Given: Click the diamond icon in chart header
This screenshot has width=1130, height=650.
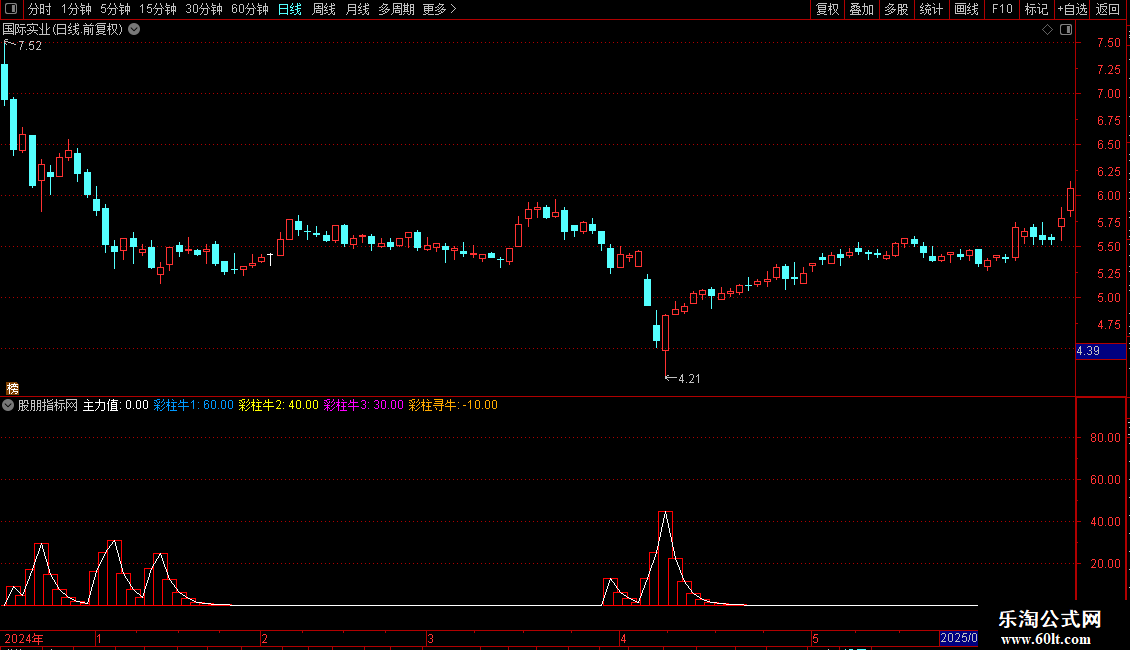Looking at the screenshot, I should click(1047, 30).
